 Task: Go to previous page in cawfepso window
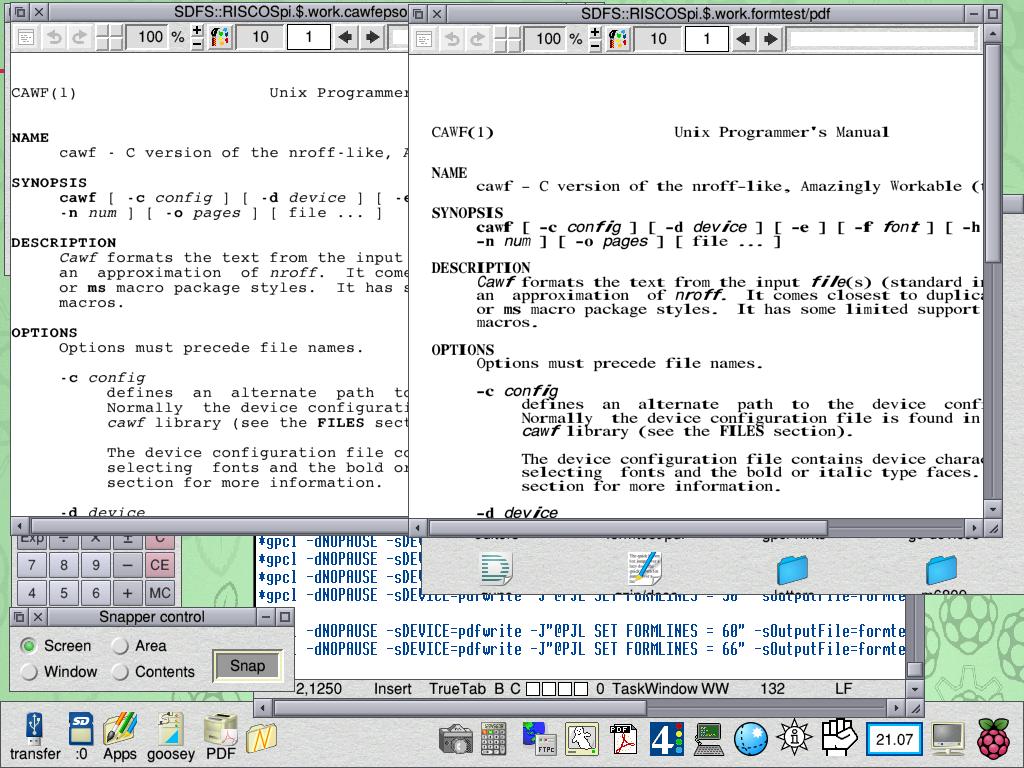345,37
